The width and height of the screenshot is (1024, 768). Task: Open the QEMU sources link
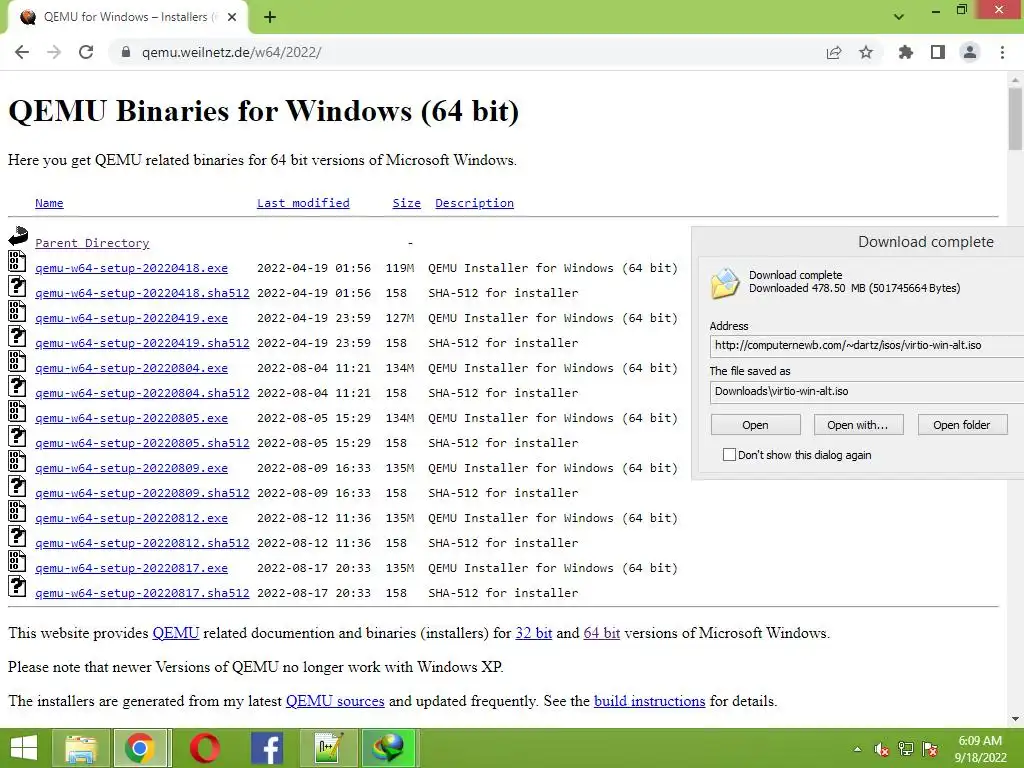pos(335,701)
